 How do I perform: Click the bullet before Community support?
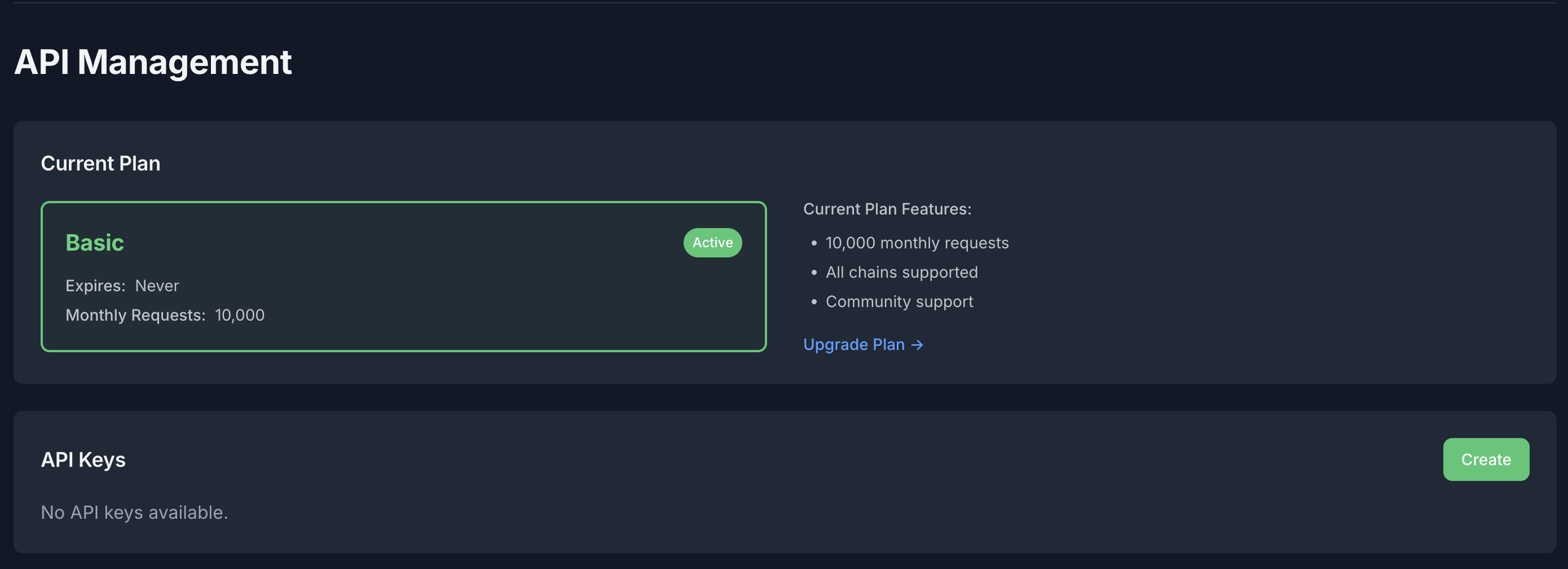coord(814,302)
